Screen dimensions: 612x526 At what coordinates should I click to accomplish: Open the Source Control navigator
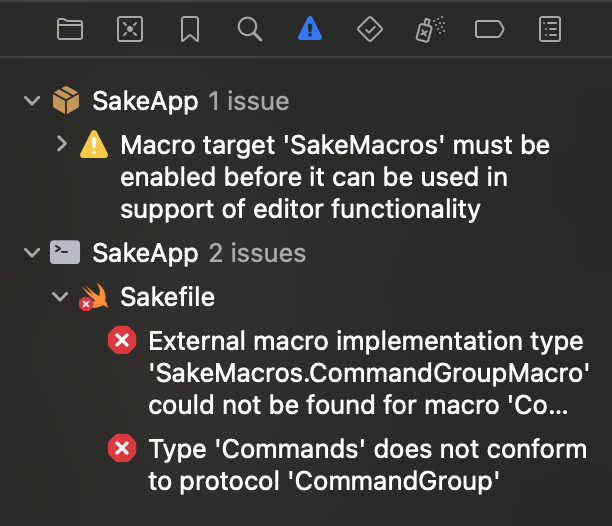pyautogui.click(x=130, y=29)
